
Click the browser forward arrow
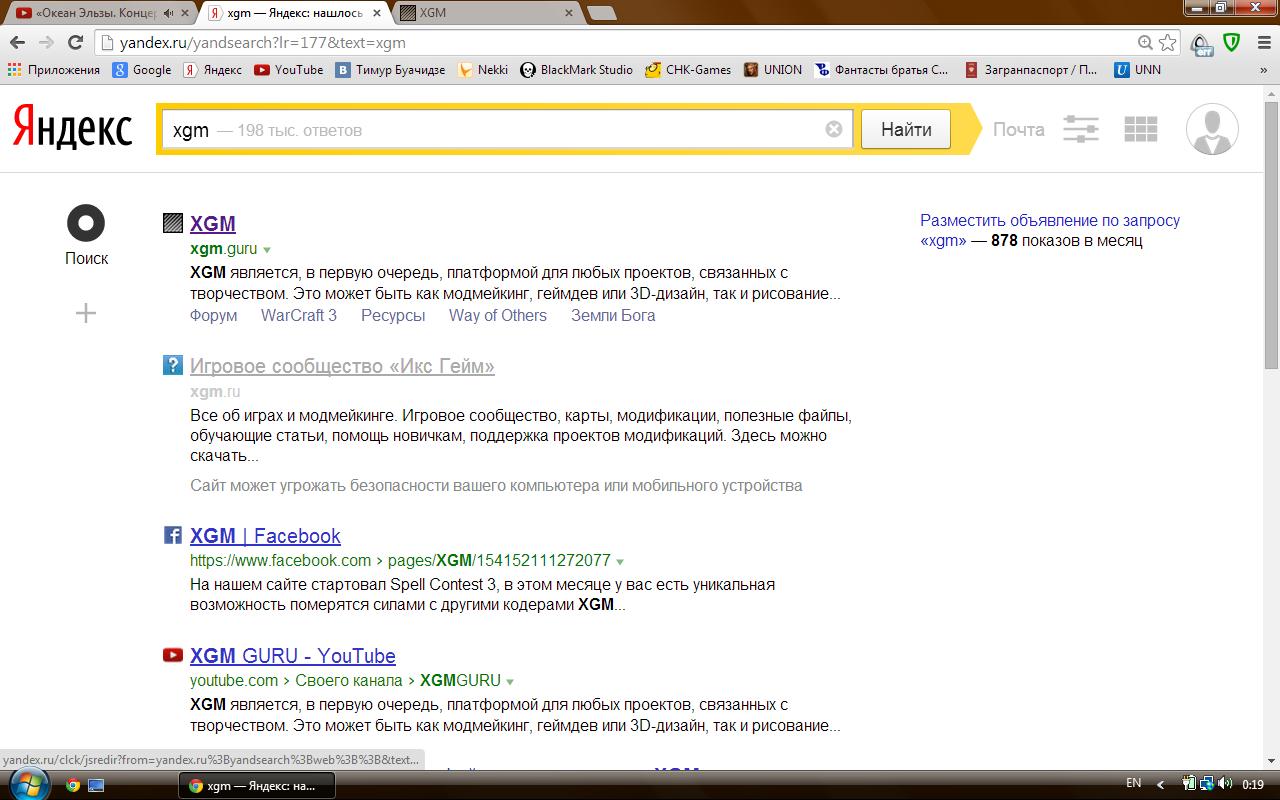click(46, 43)
